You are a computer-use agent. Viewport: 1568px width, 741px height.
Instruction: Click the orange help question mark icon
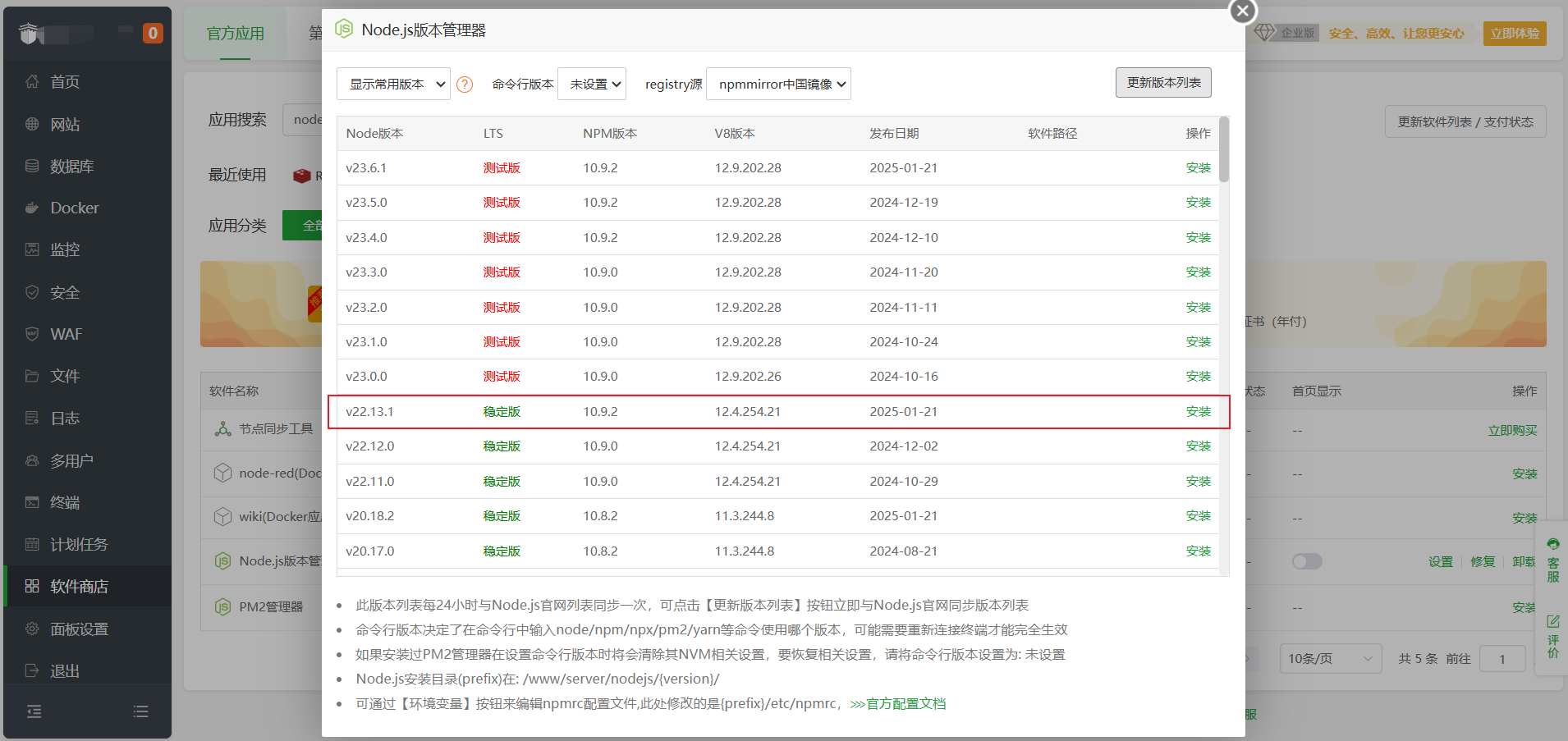click(x=465, y=85)
